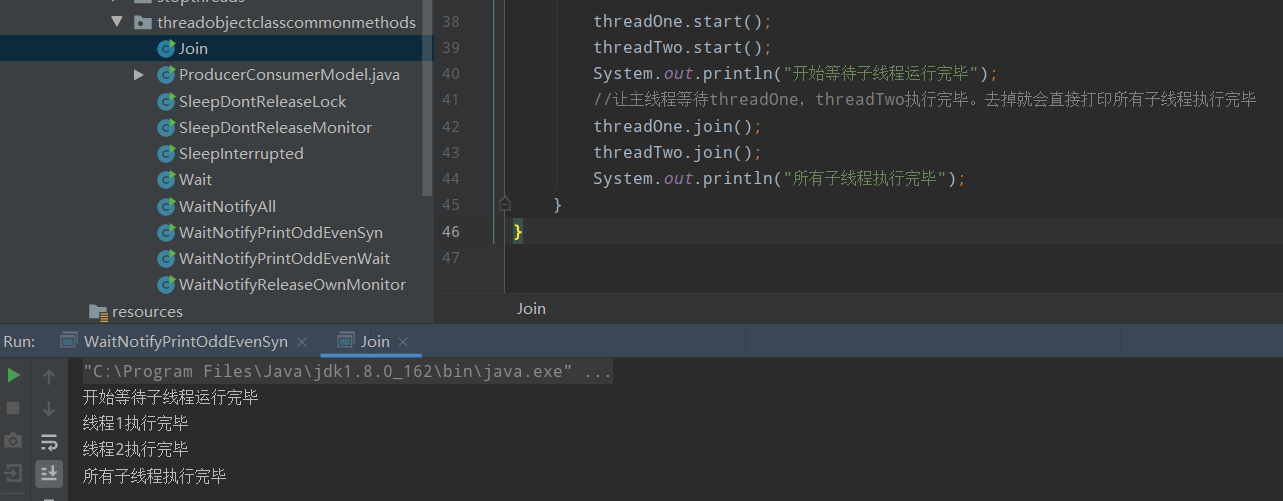Viewport: 1283px width, 501px height.
Task: Click console output '开始等待子线程运行完毕'
Action: [x=170, y=398]
